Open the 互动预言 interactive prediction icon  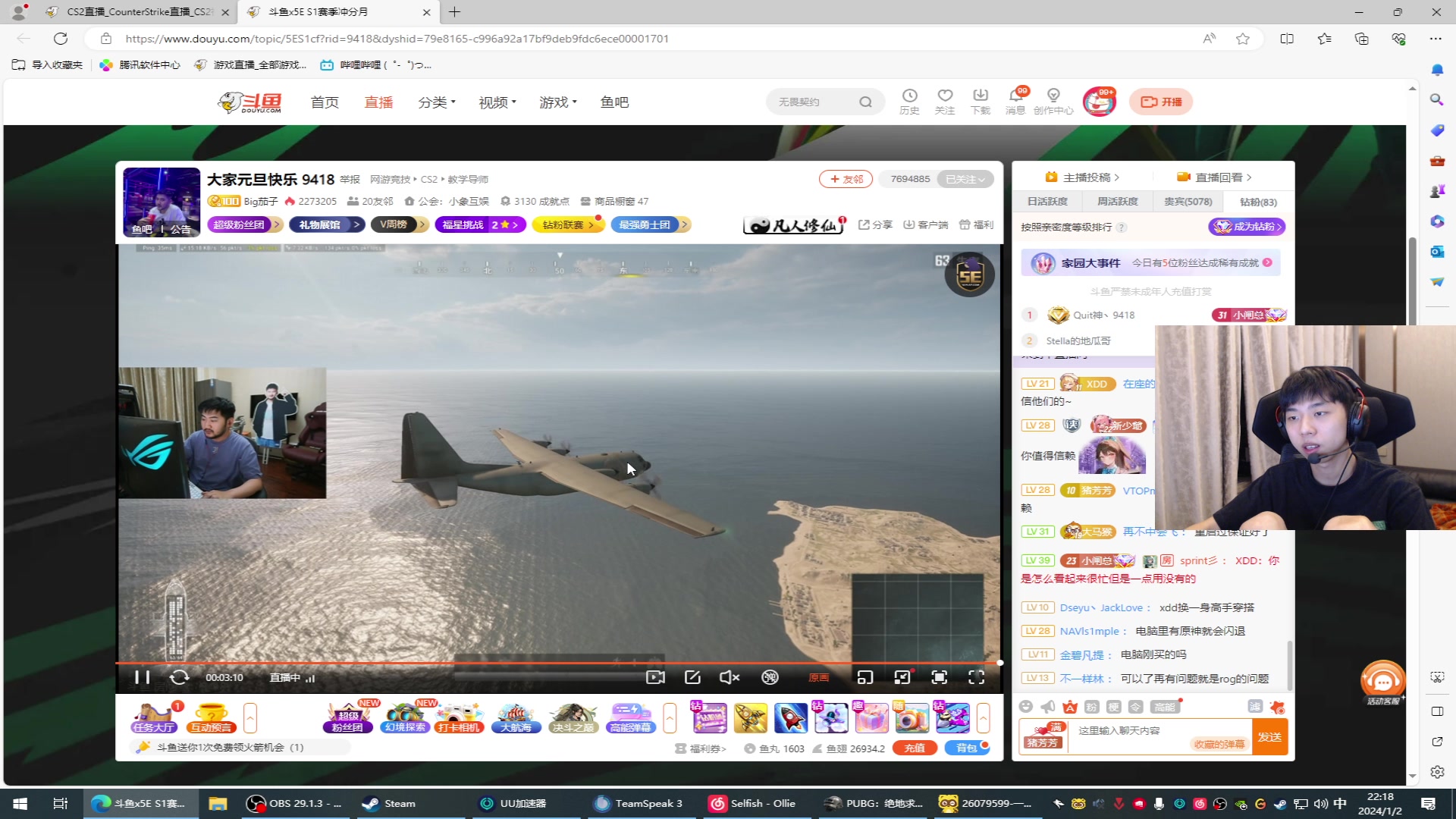click(x=212, y=717)
